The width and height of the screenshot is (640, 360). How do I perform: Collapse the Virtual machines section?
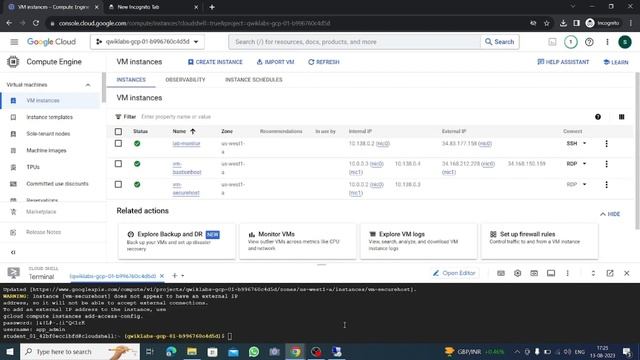(88, 85)
